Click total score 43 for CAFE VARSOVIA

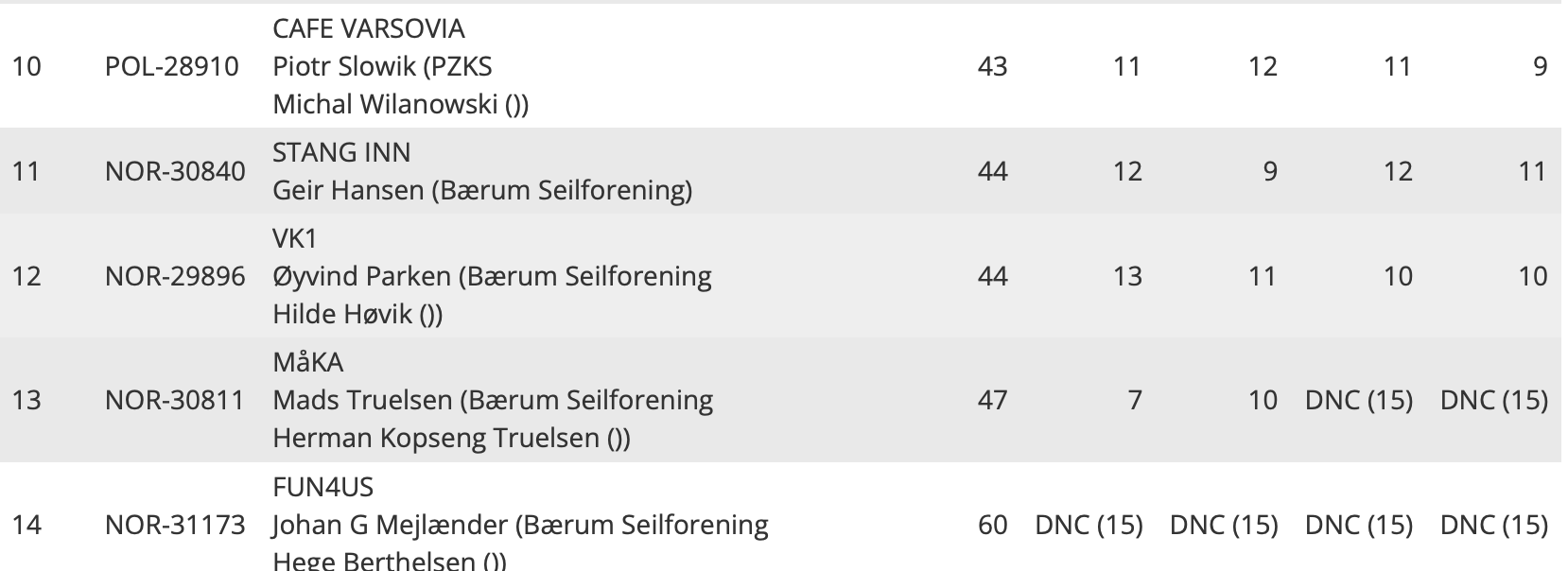[x=992, y=66]
